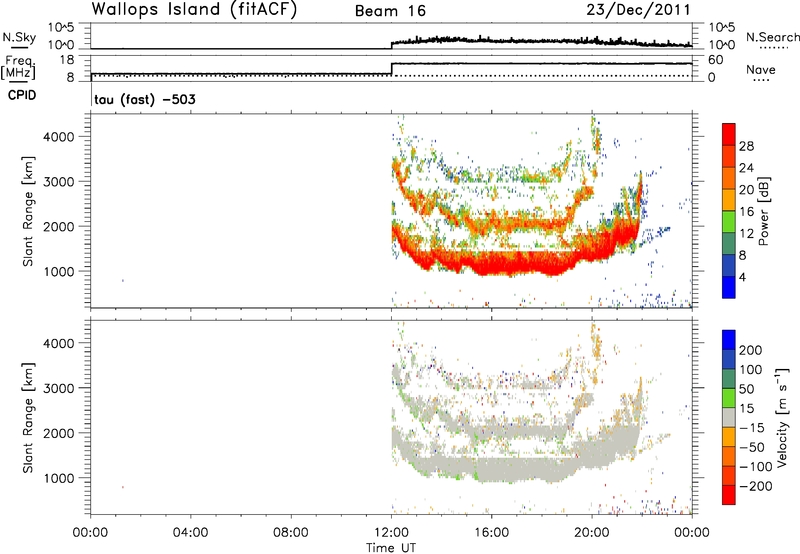Click the '20:00' time tick label

point(592,533)
